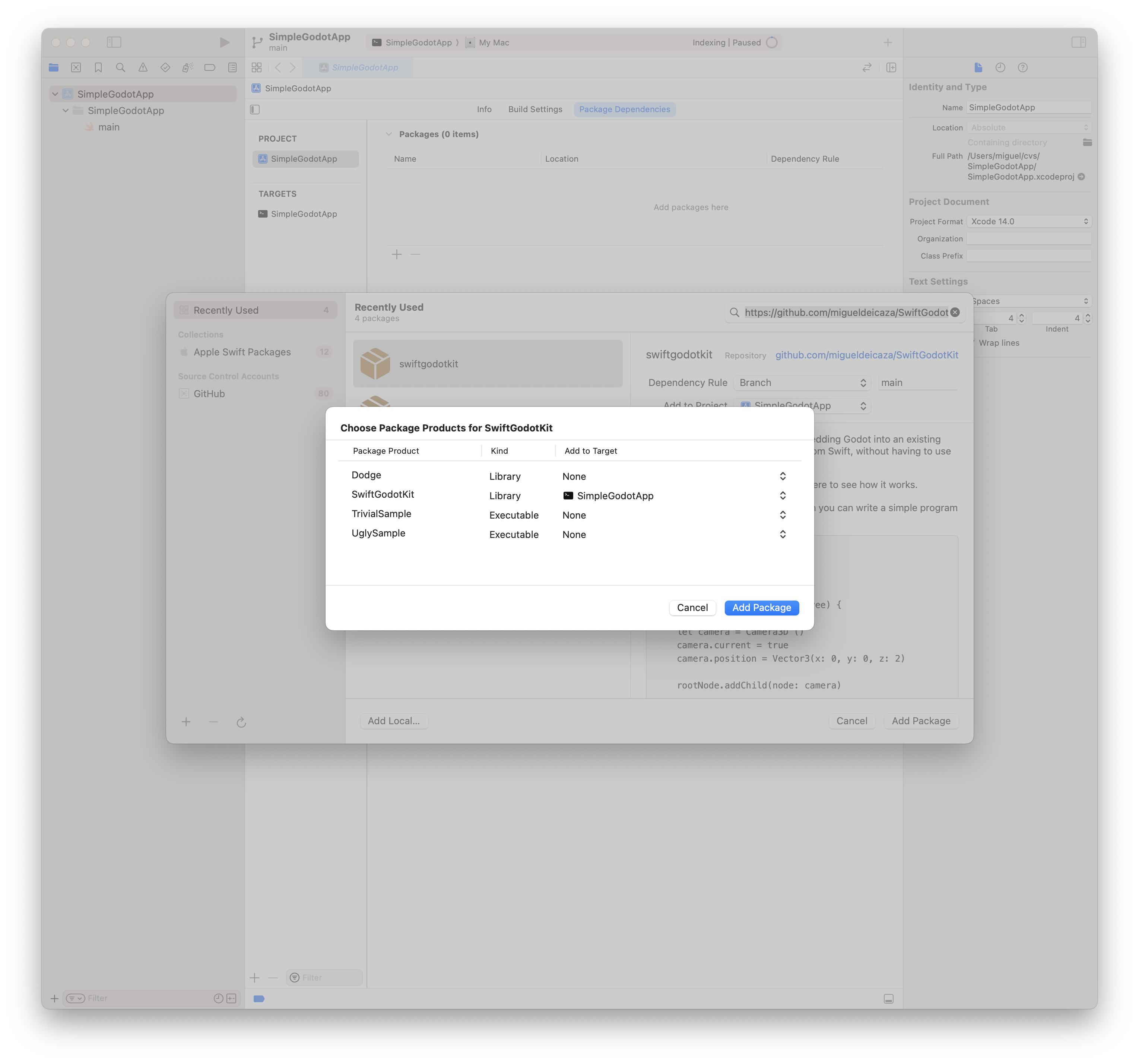Click the related items grid icon
The width and height of the screenshot is (1139, 1064).
tap(257, 67)
